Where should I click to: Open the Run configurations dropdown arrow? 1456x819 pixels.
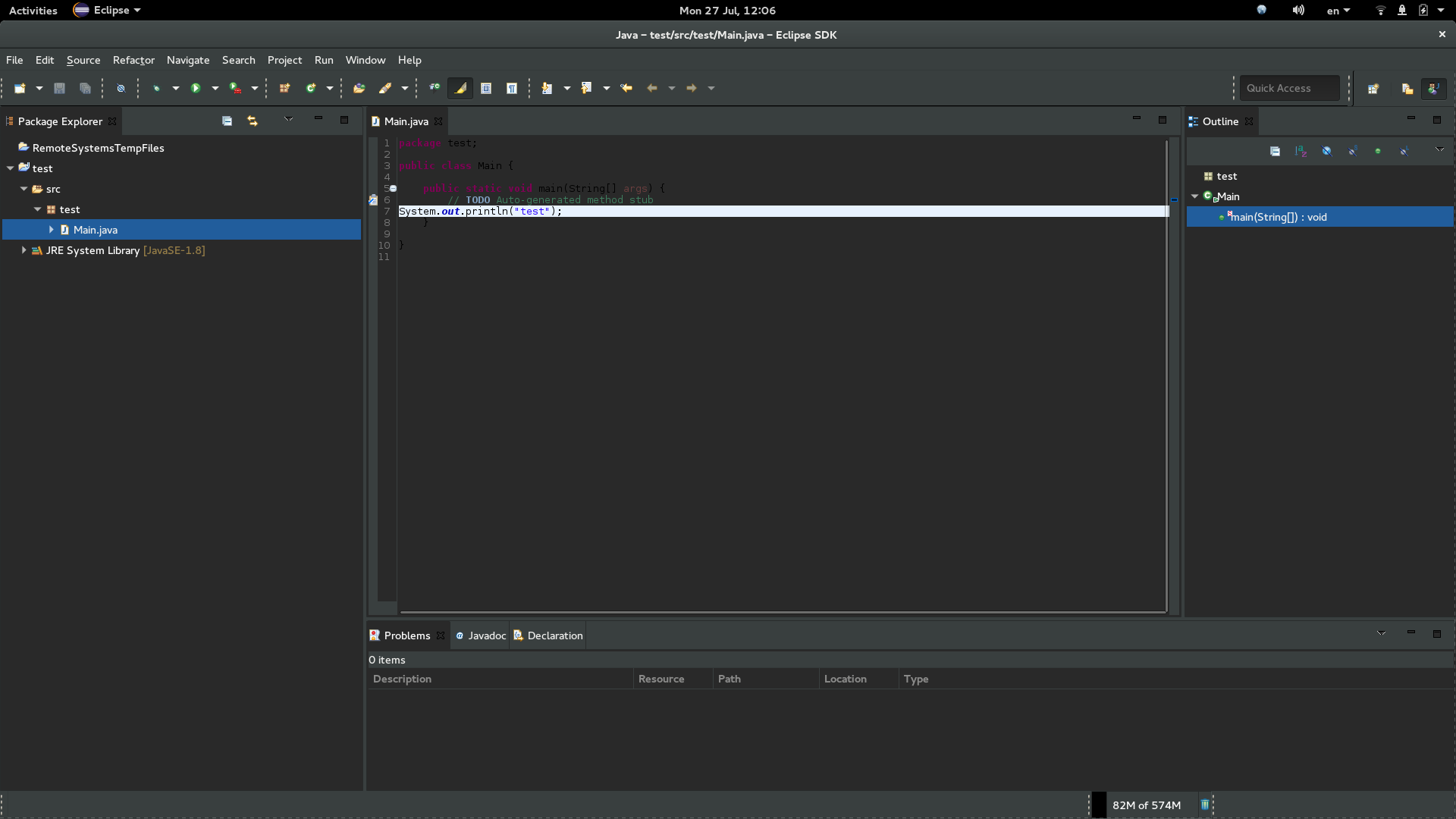[215, 88]
